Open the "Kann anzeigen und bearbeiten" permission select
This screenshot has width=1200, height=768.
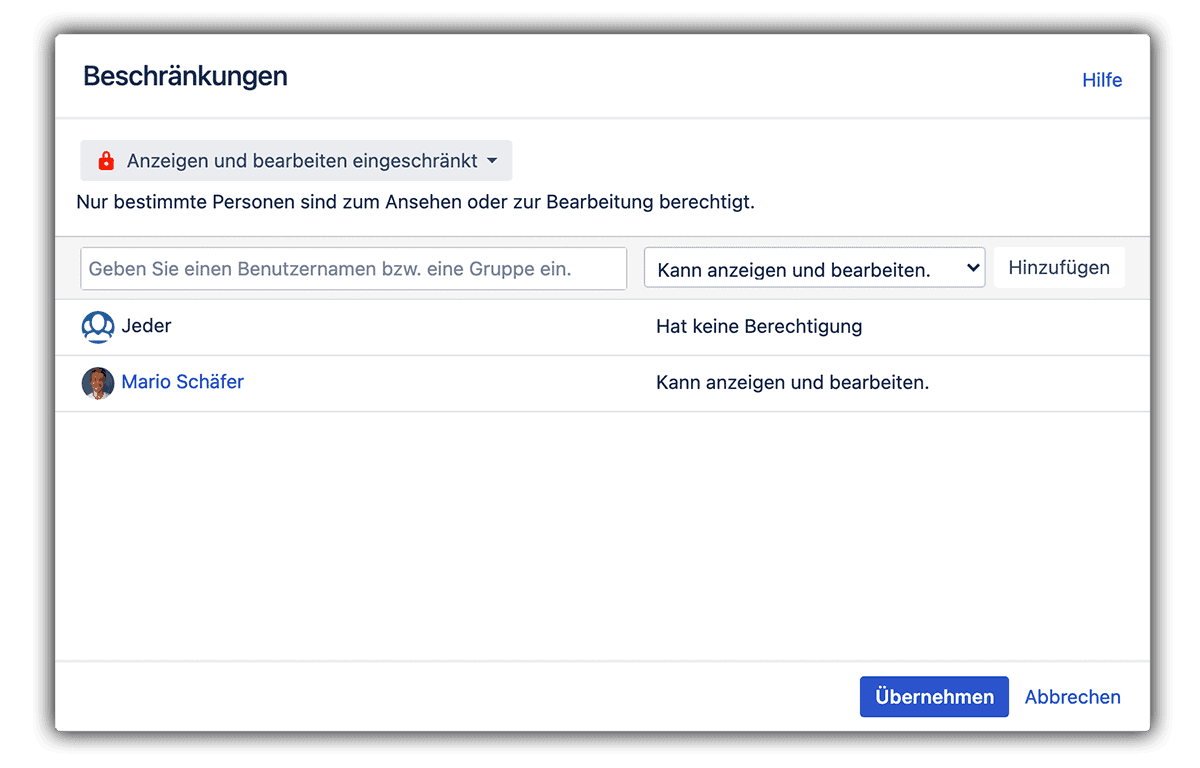(x=815, y=268)
